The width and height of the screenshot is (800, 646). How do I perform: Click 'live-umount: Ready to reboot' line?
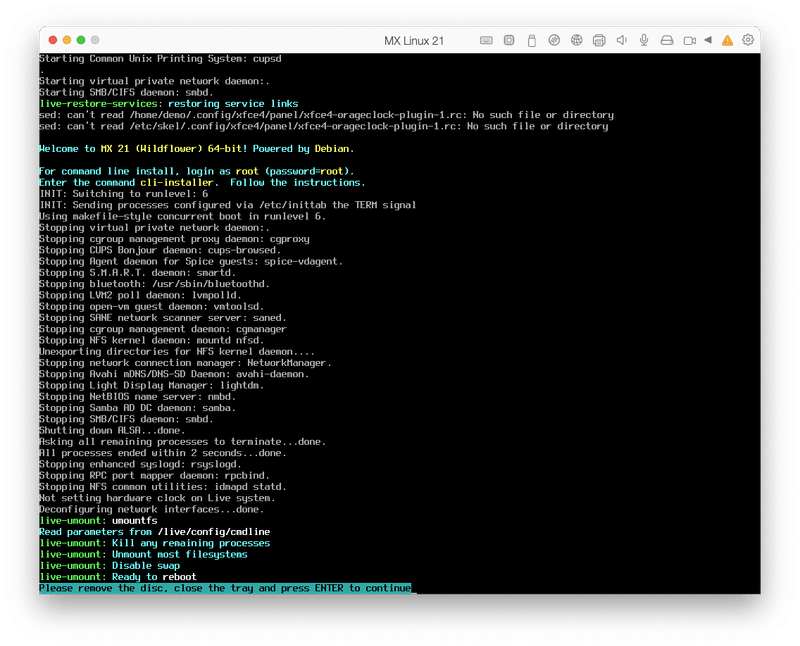(118, 577)
